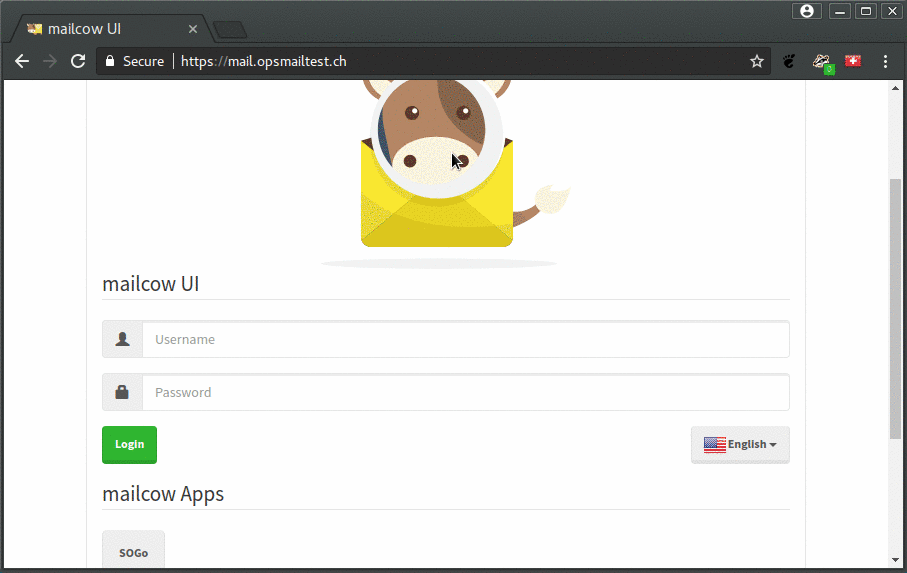Click the scrollbar down arrow

point(895,559)
